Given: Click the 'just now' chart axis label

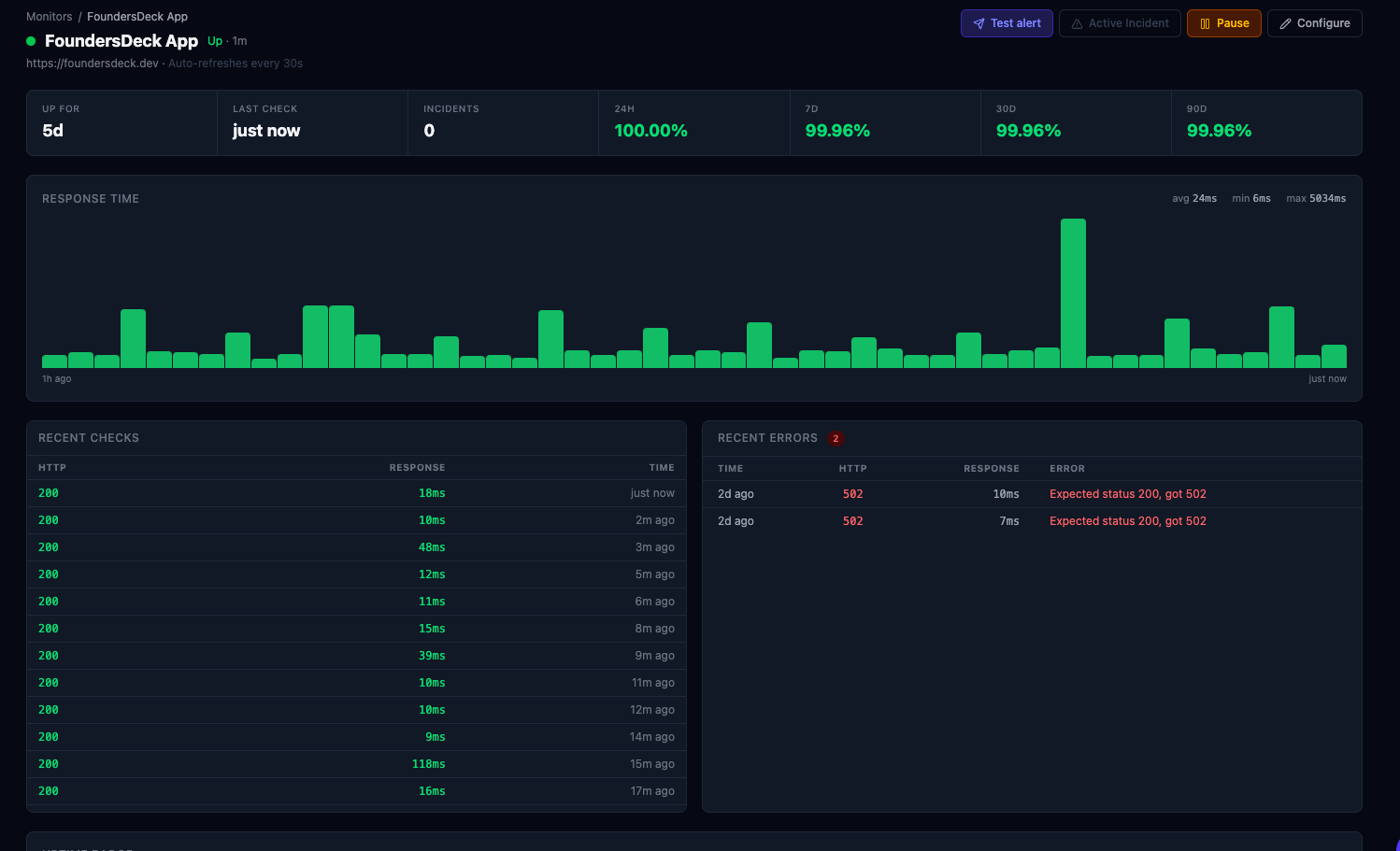Looking at the screenshot, I should click(1327, 379).
